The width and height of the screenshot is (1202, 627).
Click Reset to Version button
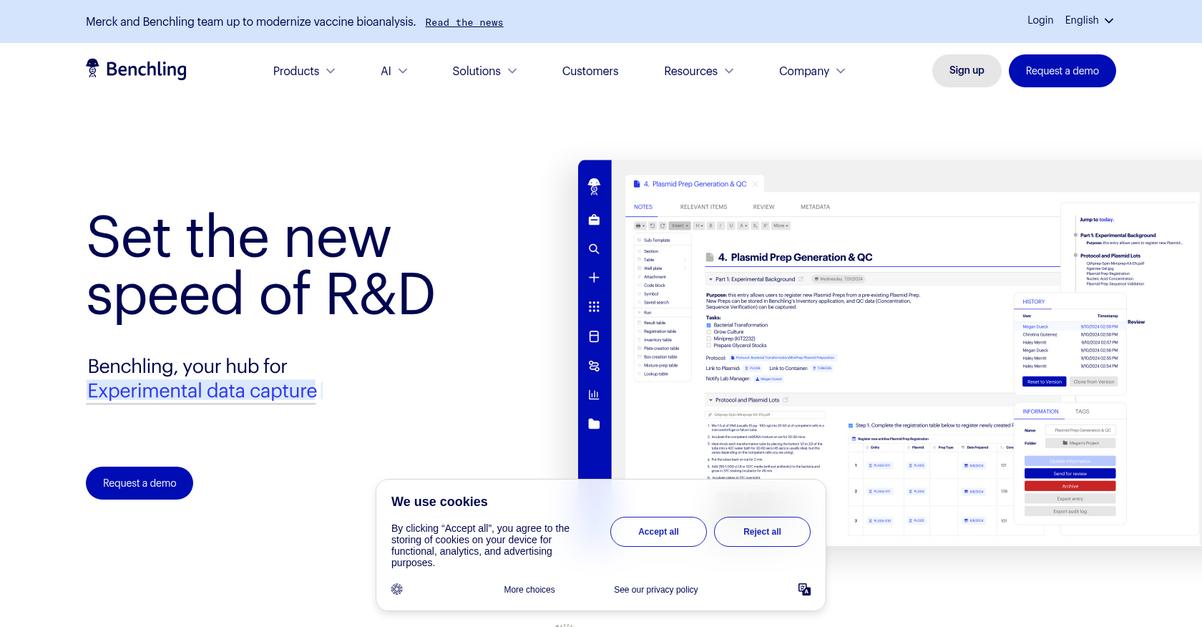(1044, 382)
